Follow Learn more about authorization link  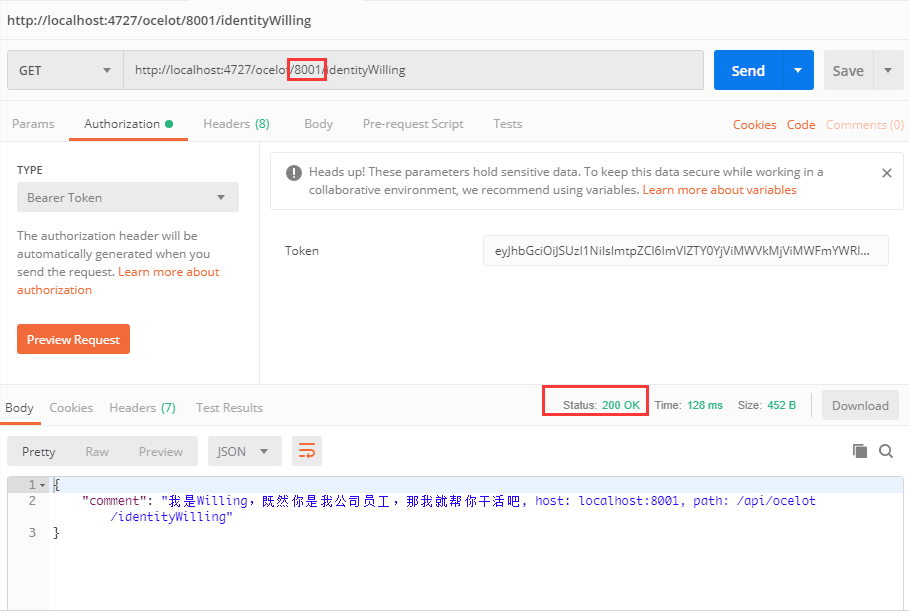[x=118, y=281]
